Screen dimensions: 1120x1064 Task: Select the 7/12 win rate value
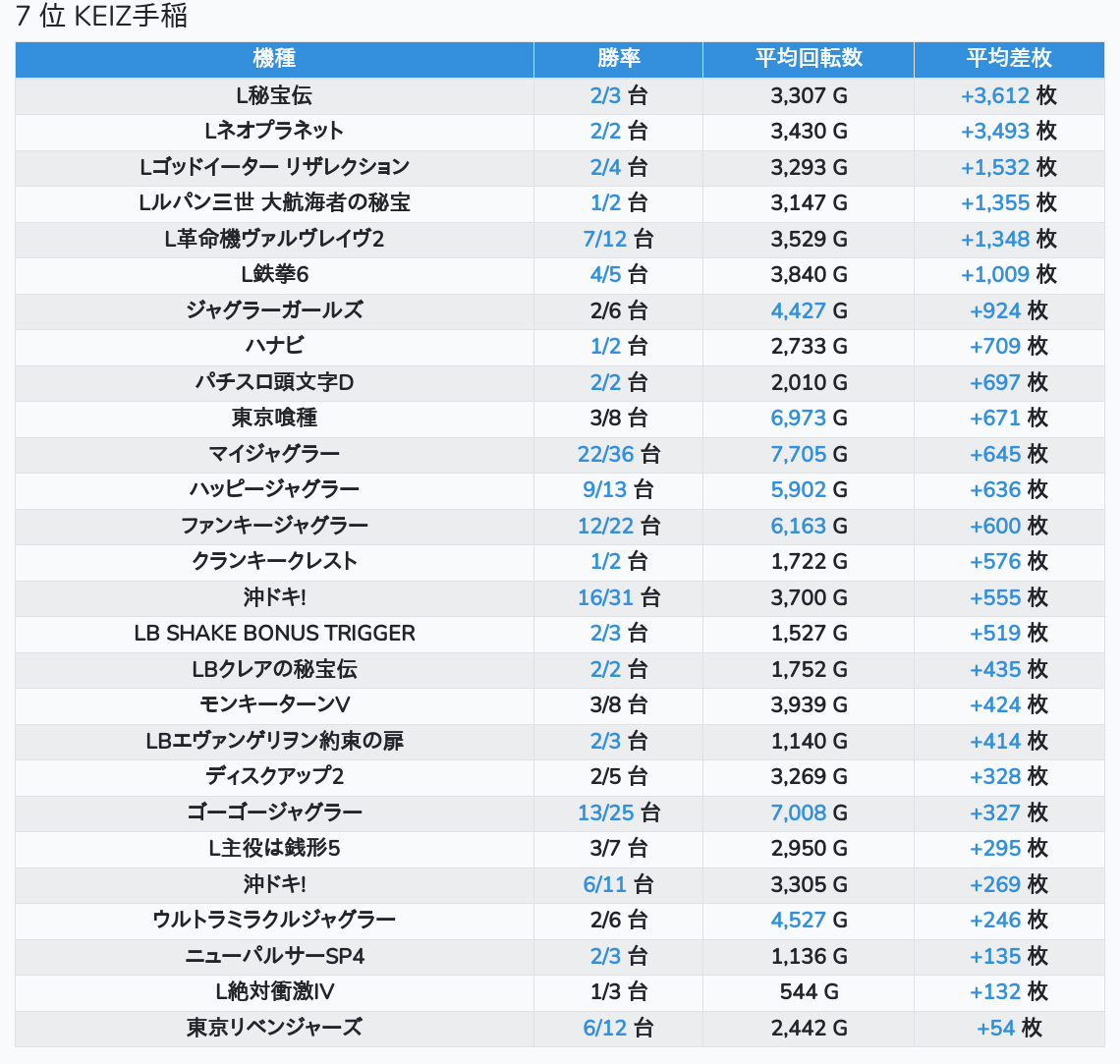(x=604, y=239)
